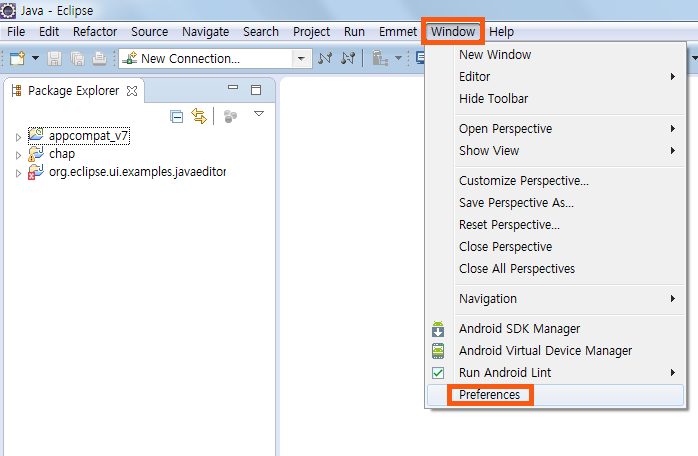The image size is (698, 456).
Task: Open the Run menu
Action: 354,32
